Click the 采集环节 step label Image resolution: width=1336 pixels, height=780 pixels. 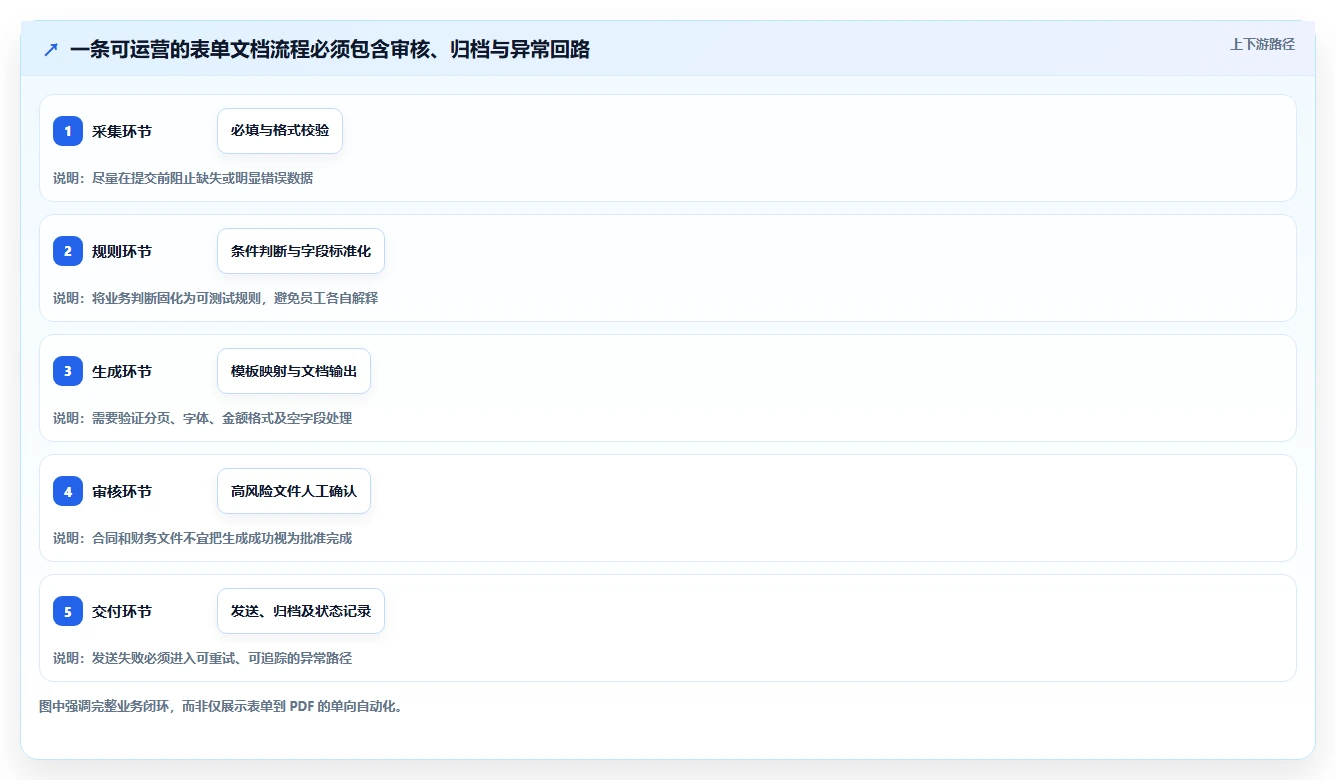click(x=122, y=131)
